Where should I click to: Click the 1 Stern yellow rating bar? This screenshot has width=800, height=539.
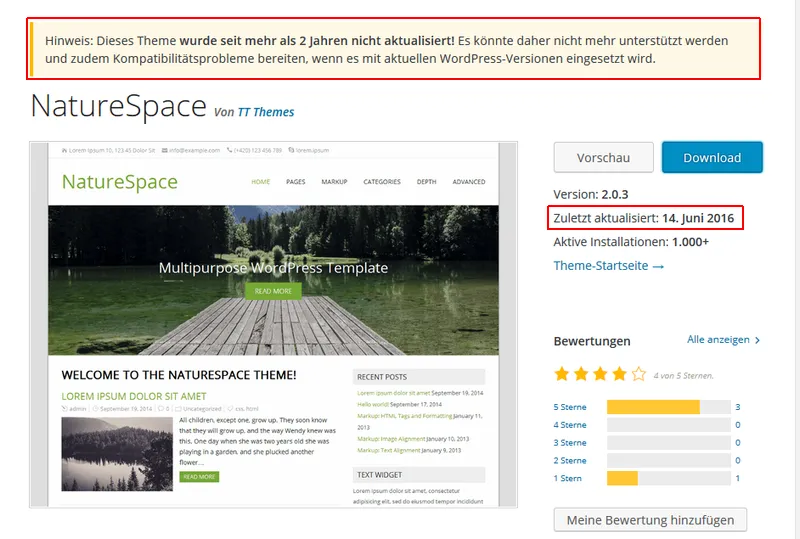point(622,478)
